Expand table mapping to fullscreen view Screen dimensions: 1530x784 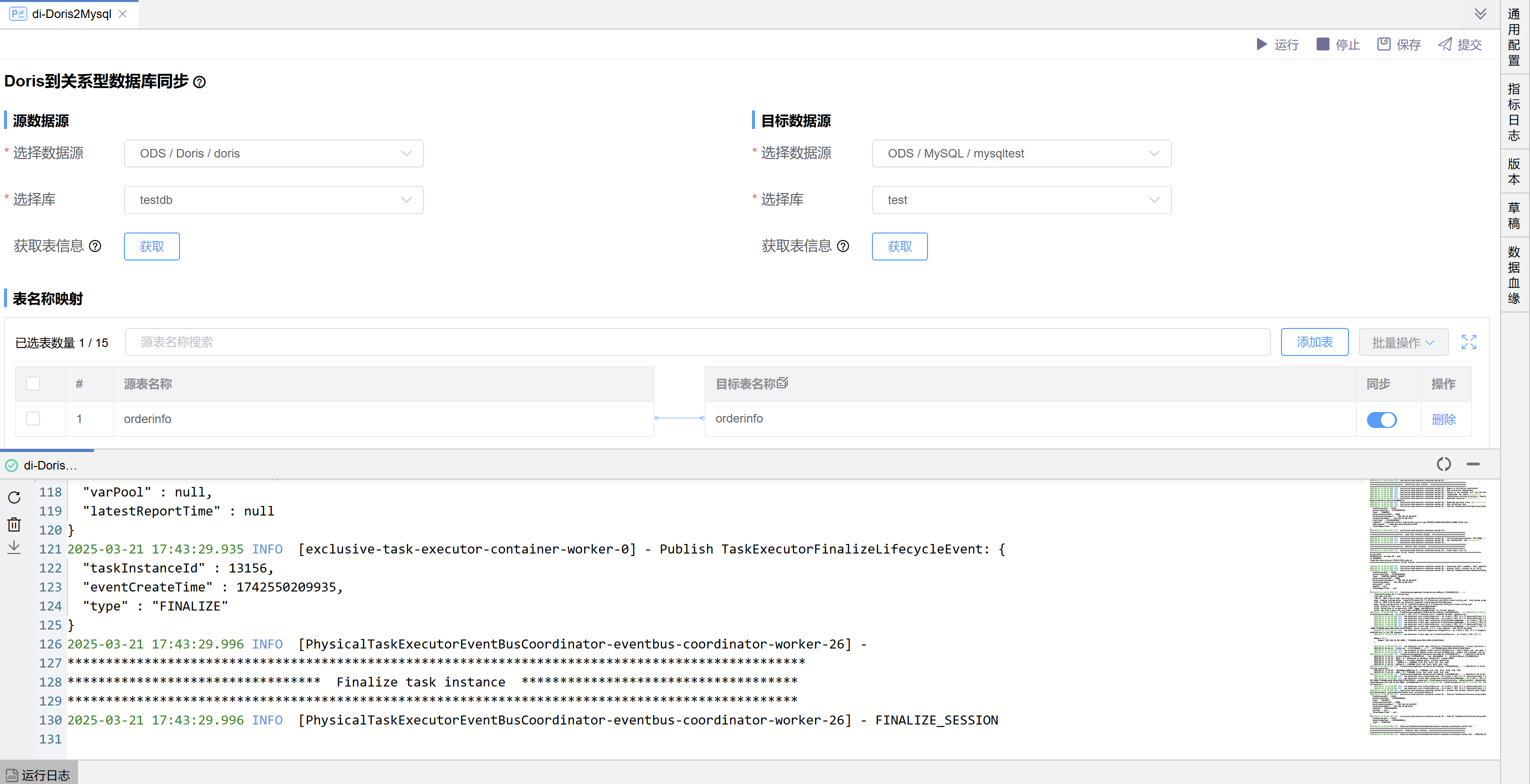click(x=1469, y=342)
